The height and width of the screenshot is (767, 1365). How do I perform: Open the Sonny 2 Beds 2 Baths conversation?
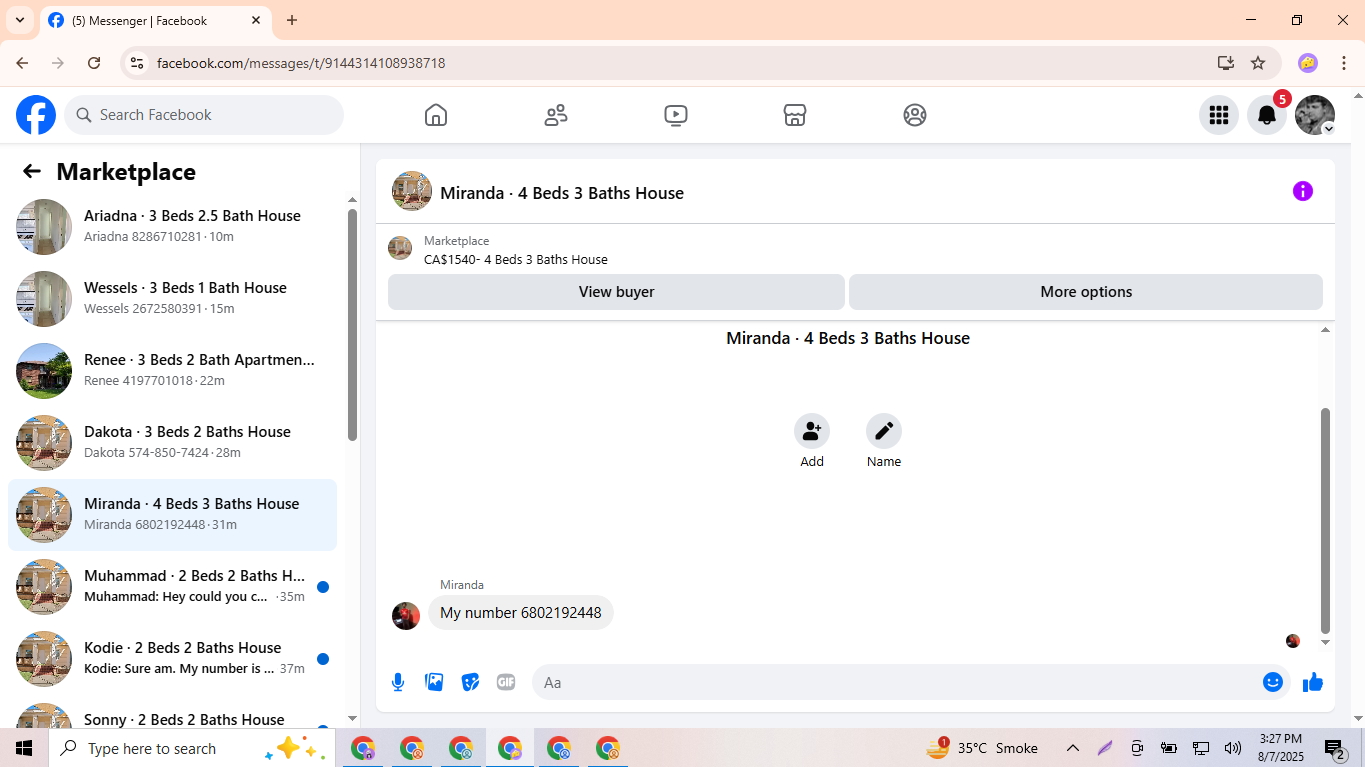(x=172, y=712)
